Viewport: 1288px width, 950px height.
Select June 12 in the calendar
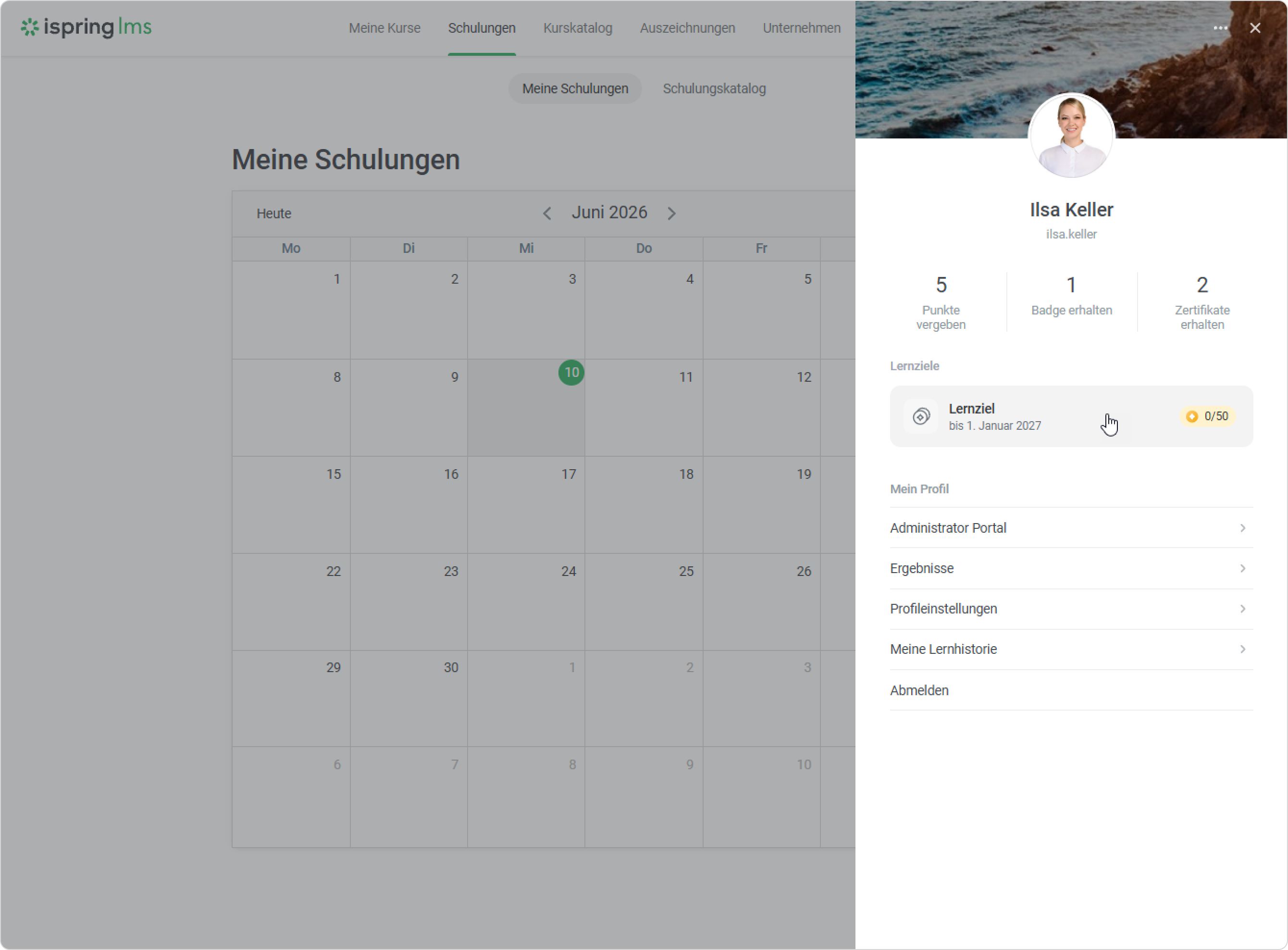(762, 408)
